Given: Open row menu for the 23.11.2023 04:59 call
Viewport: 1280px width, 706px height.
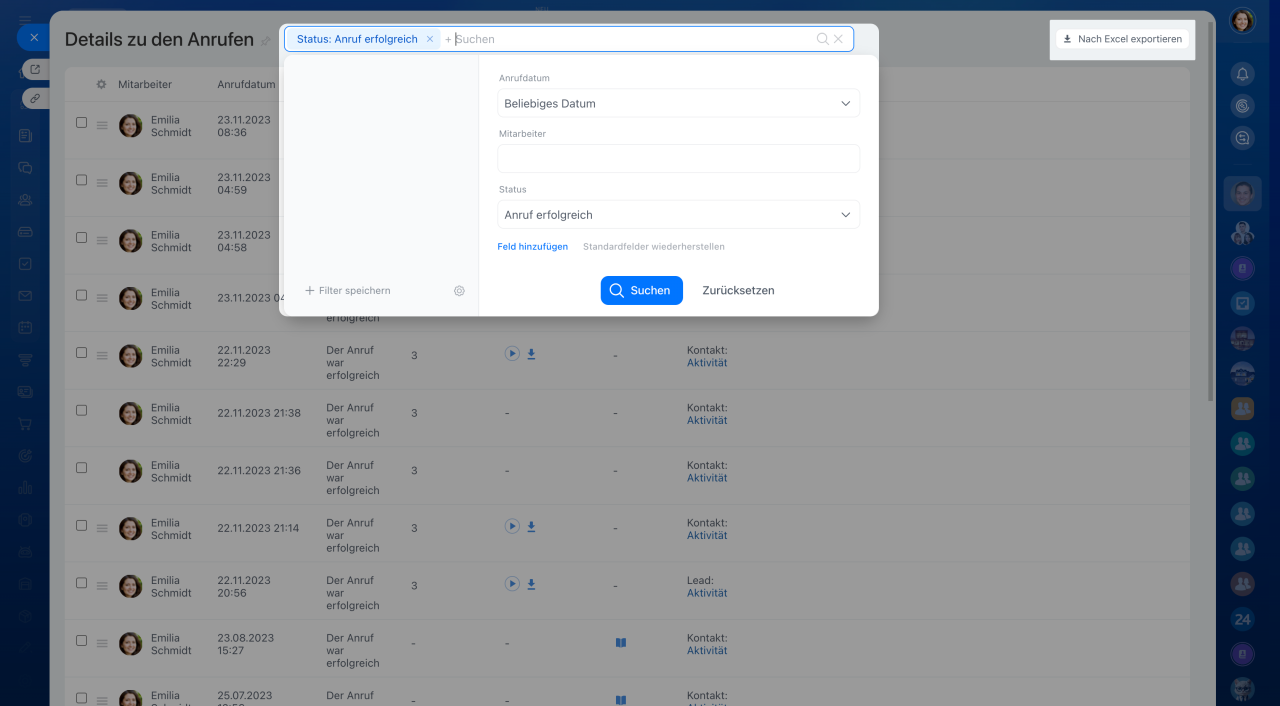Looking at the screenshot, I should coord(101,183).
